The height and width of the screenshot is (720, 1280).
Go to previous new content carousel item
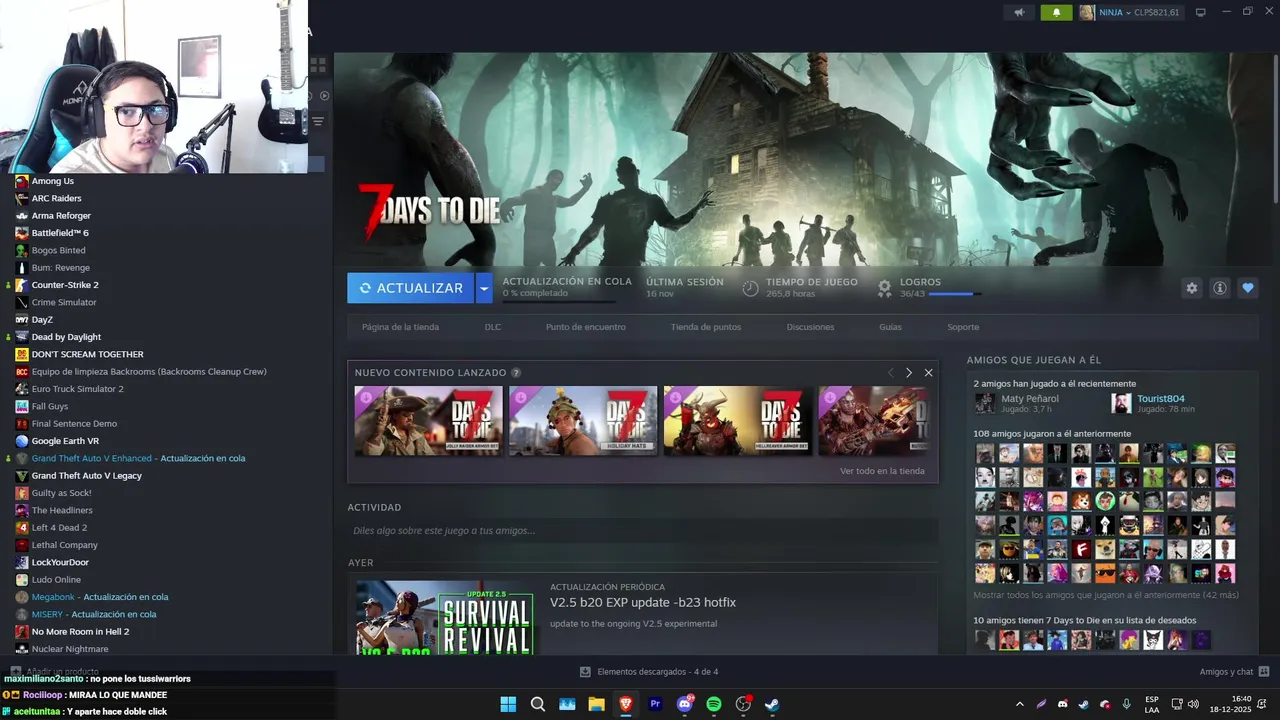[890, 373]
